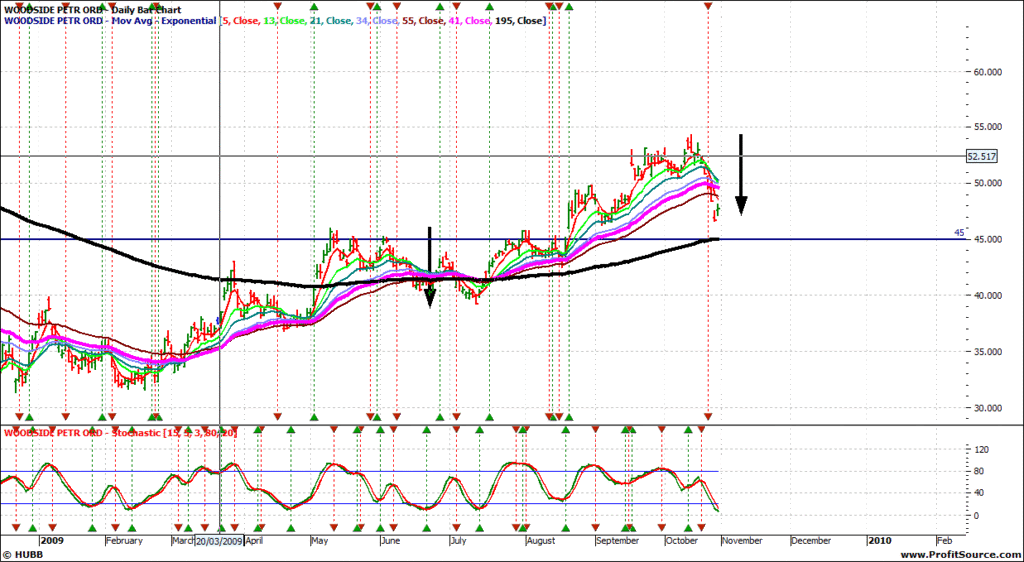The width and height of the screenshot is (1024, 562).
Task: Select the magenta '41, Close' legend entry
Action: [470, 21]
